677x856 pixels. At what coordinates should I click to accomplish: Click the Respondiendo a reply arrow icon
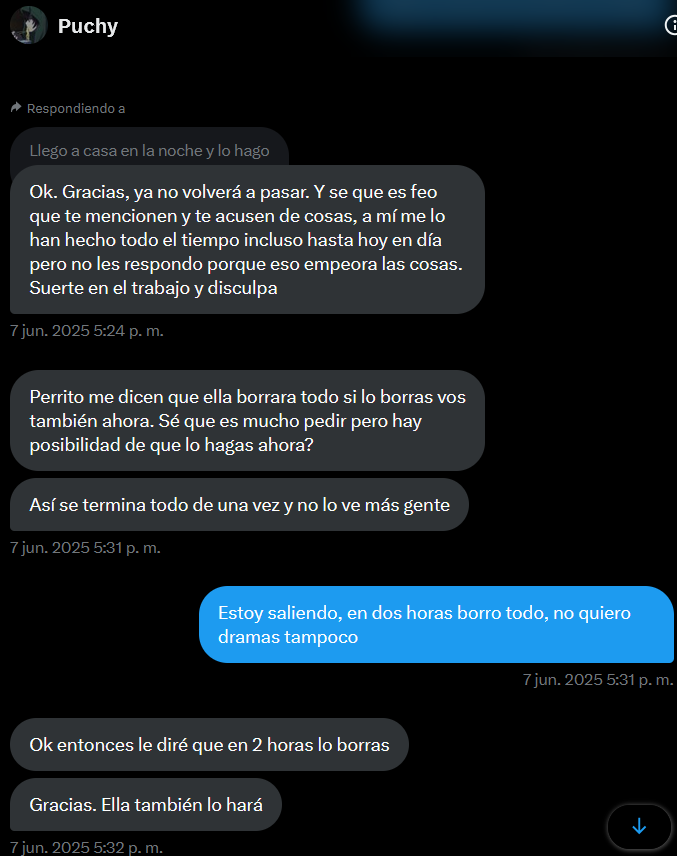coord(16,108)
